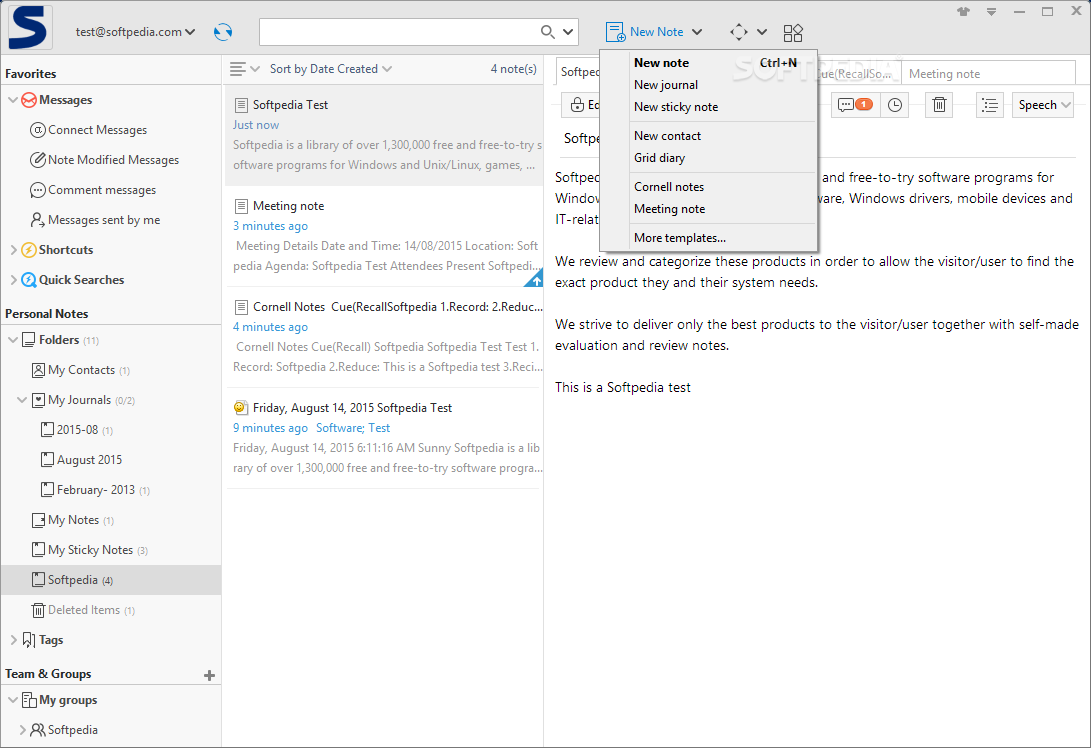Click the blue upload arrow on Meeting note
1091x748 pixels.
pos(534,280)
